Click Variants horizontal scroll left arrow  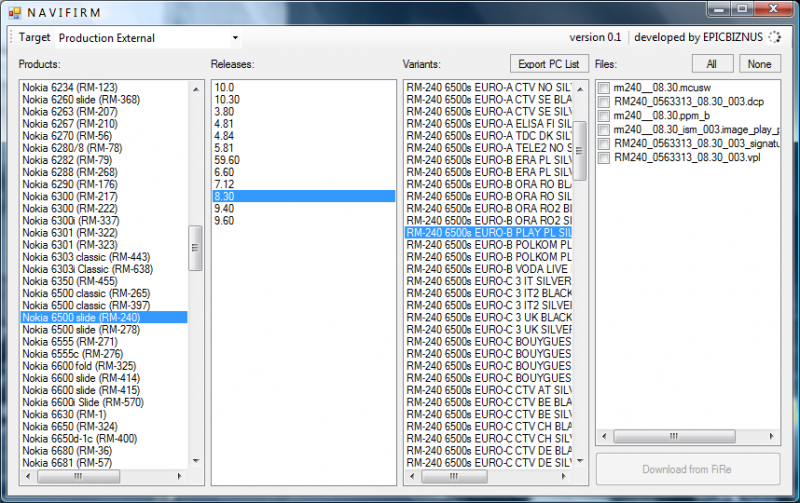[412, 476]
